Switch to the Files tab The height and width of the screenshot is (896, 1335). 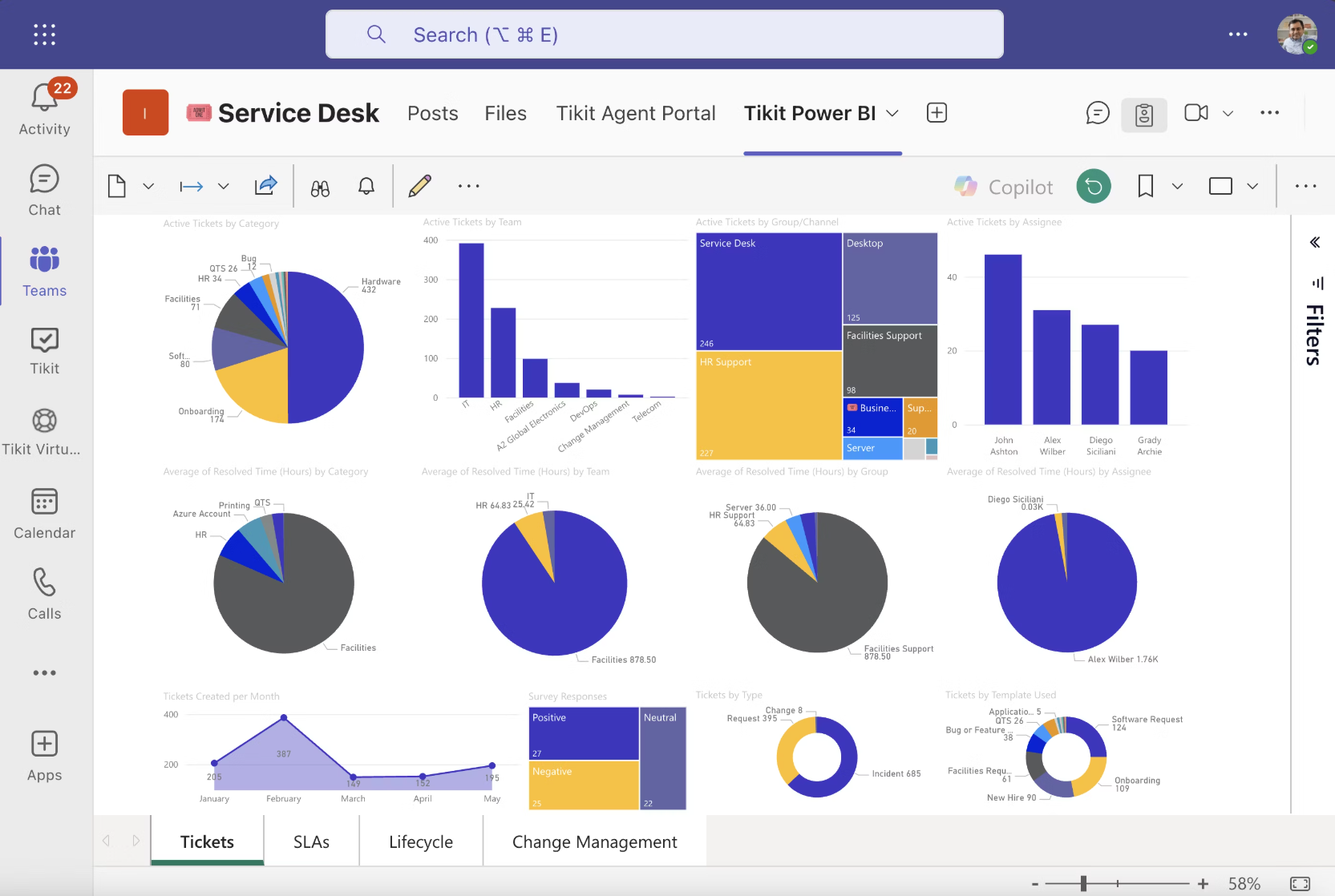pos(506,113)
